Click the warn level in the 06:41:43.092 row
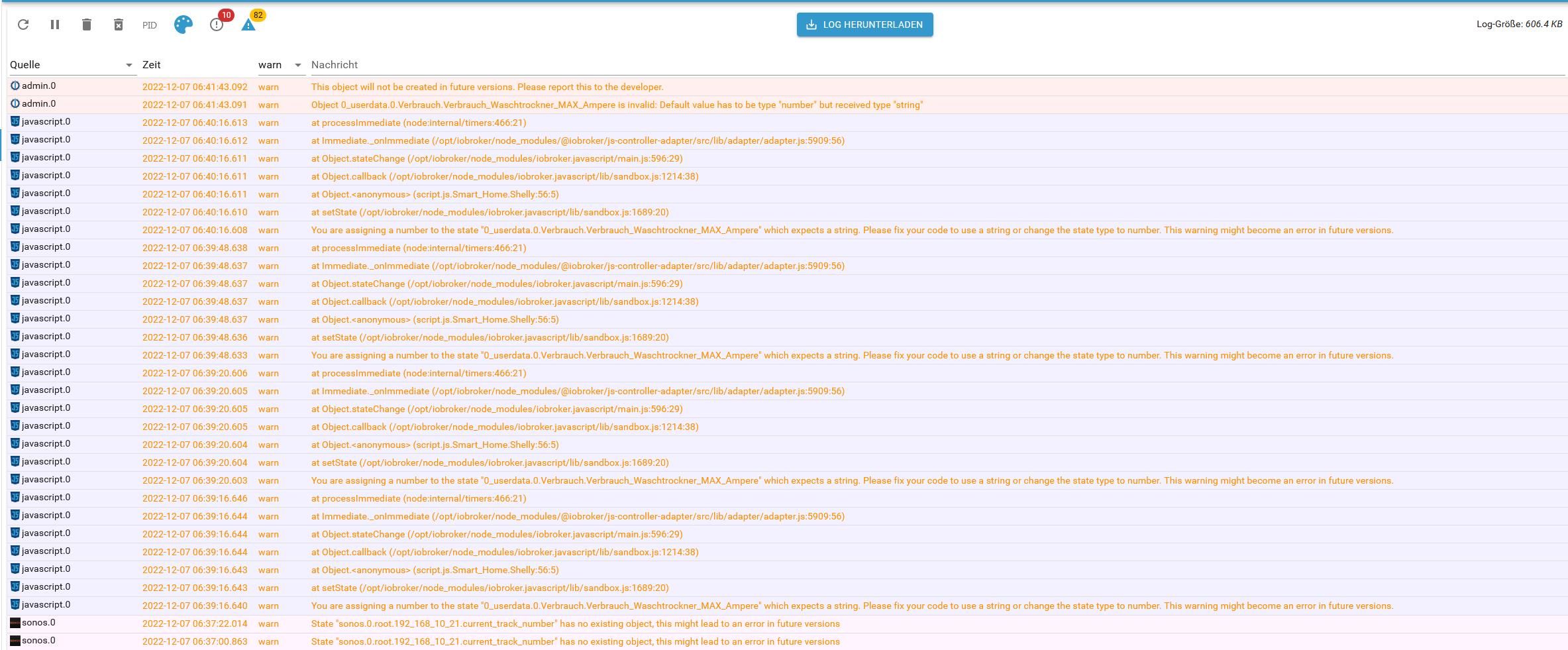Screen dimensions: 1568x650 coord(268,87)
